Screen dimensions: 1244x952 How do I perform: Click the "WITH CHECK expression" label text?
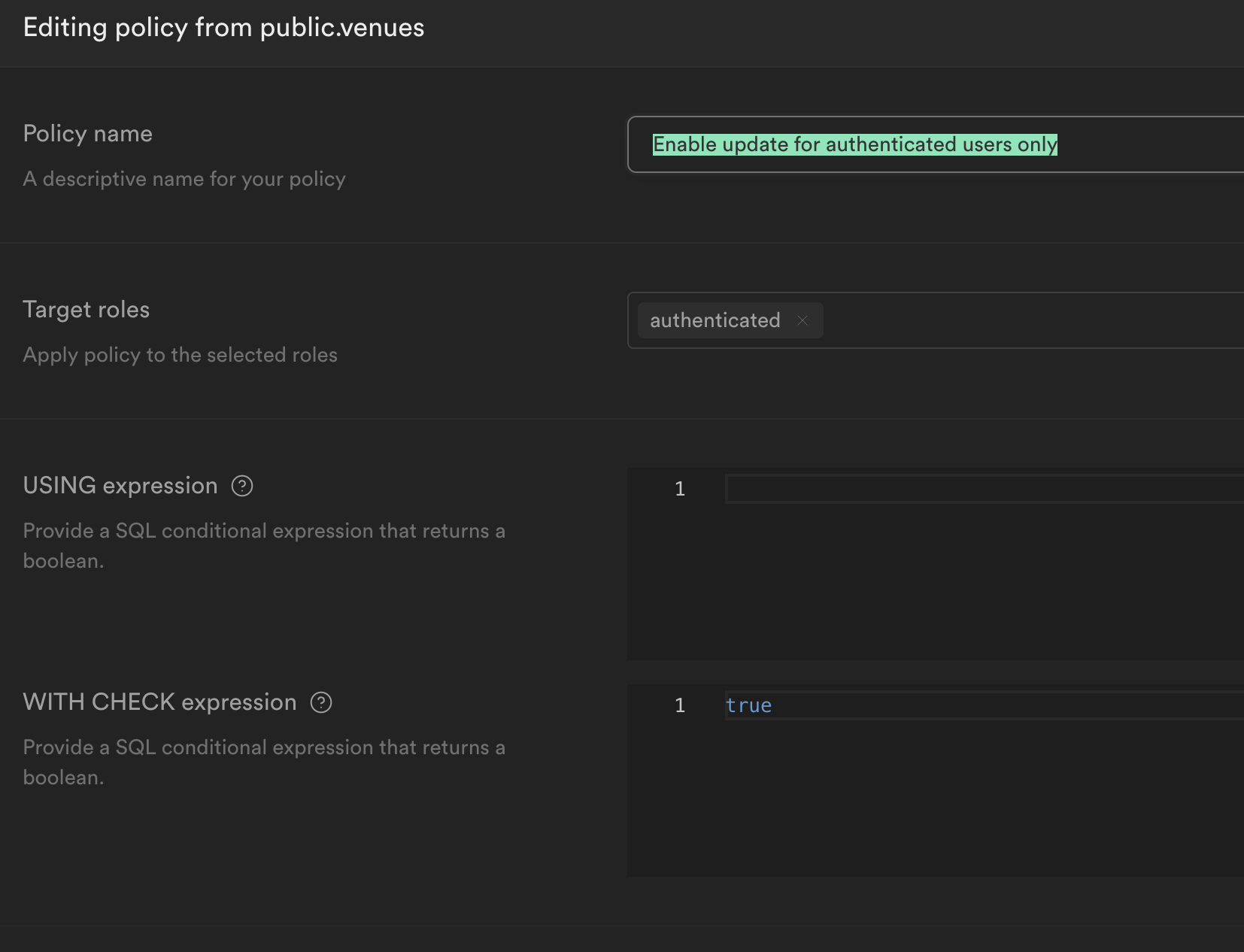click(159, 702)
